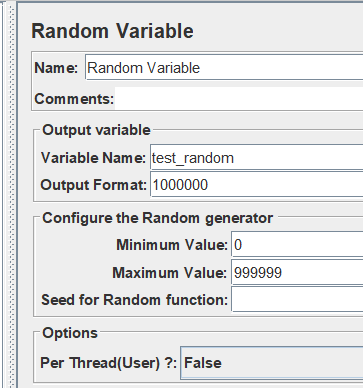Click the Name field containing Random Variable

point(224,68)
